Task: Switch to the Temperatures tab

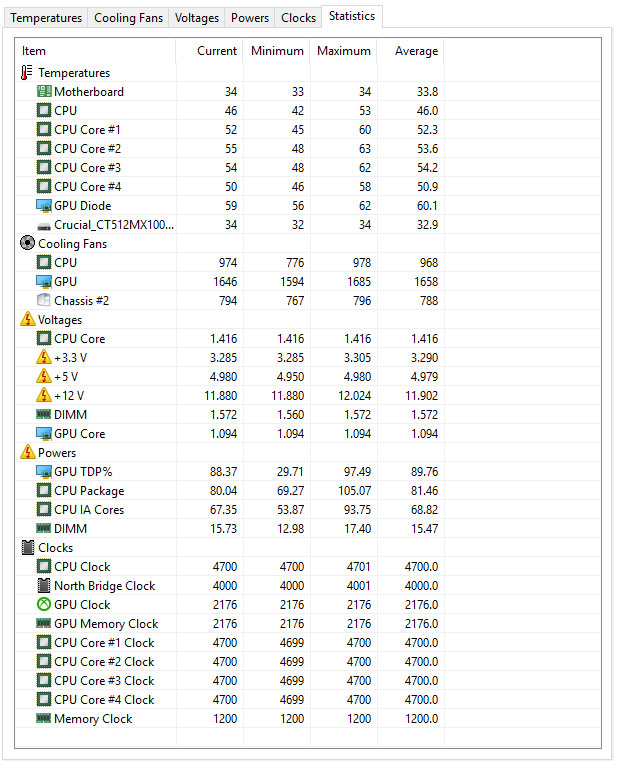Action: pos(46,18)
